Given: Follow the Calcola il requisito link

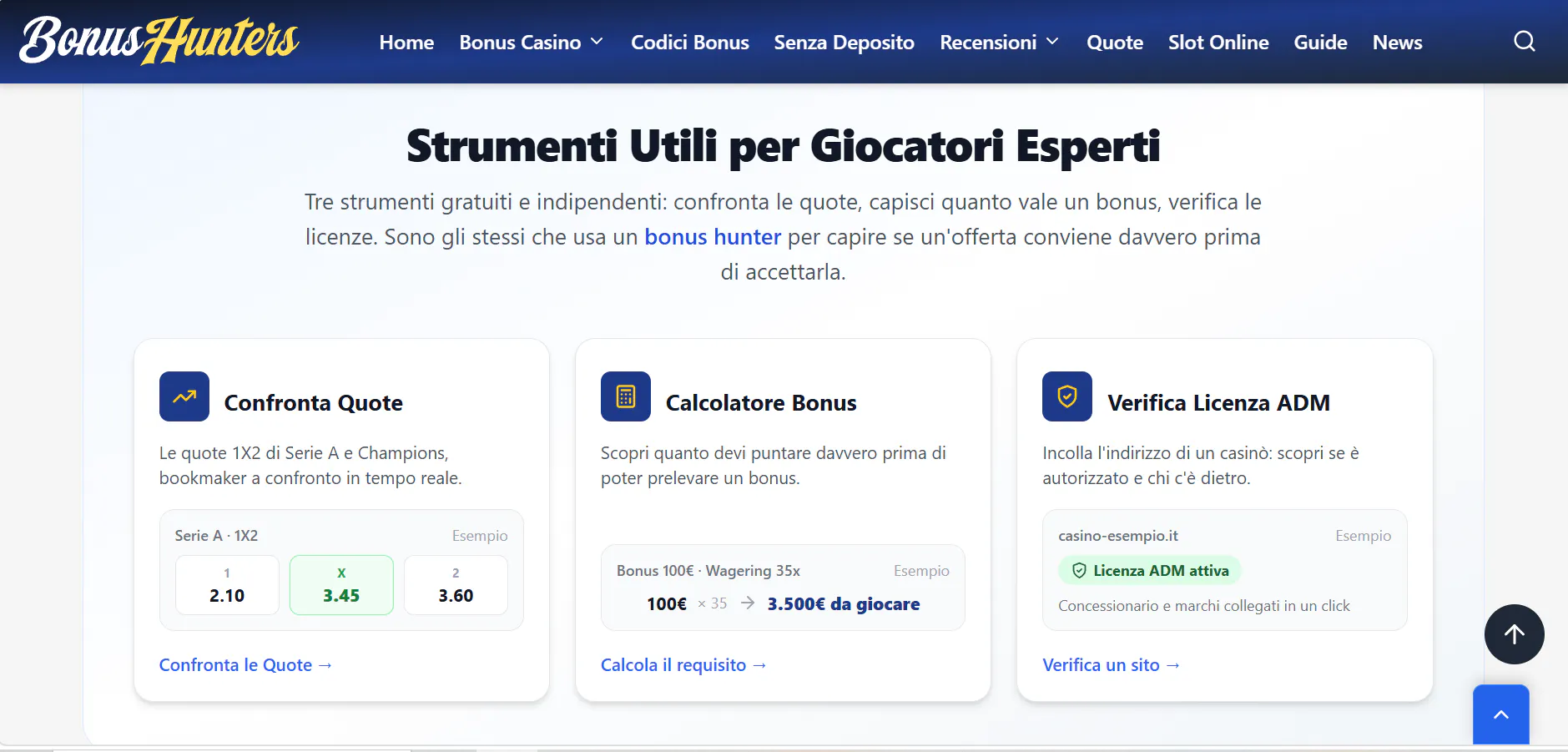Looking at the screenshot, I should (x=683, y=665).
